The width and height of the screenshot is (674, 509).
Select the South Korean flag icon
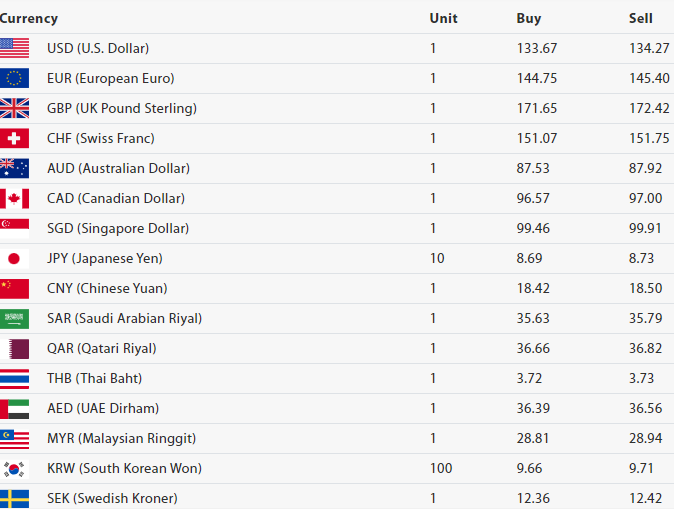(x=14, y=468)
